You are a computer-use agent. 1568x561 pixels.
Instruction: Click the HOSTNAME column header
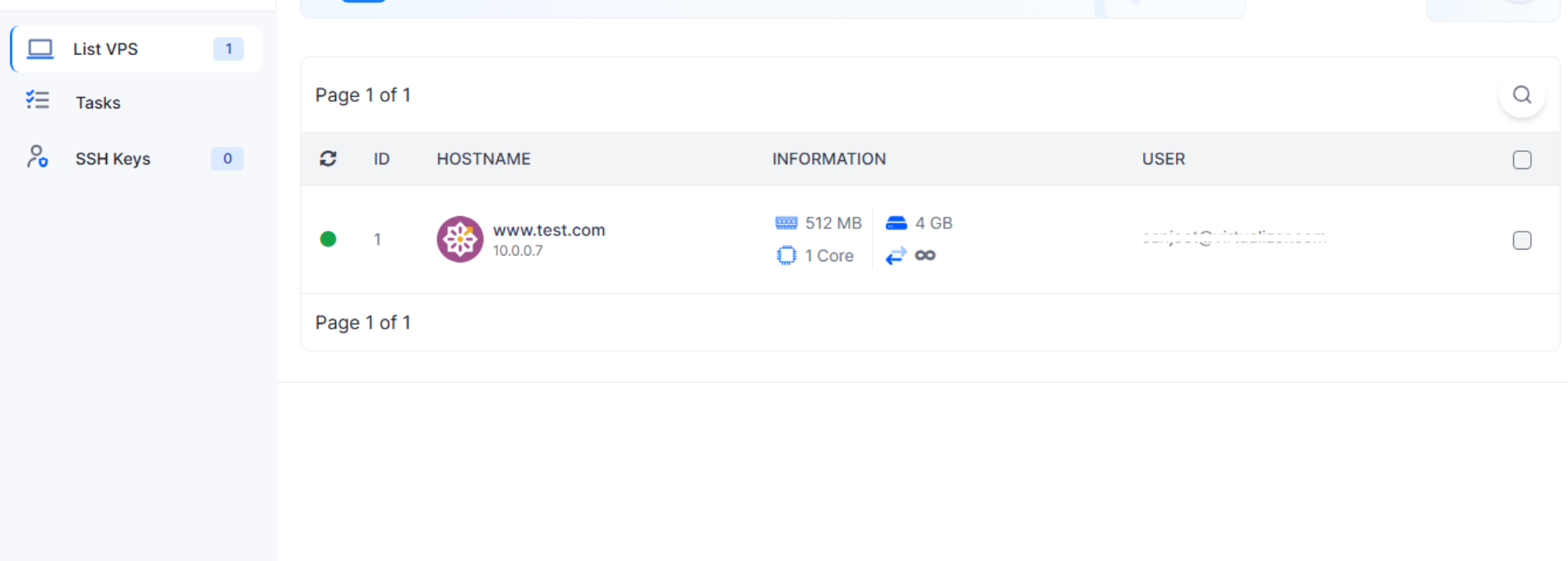coord(483,159)
